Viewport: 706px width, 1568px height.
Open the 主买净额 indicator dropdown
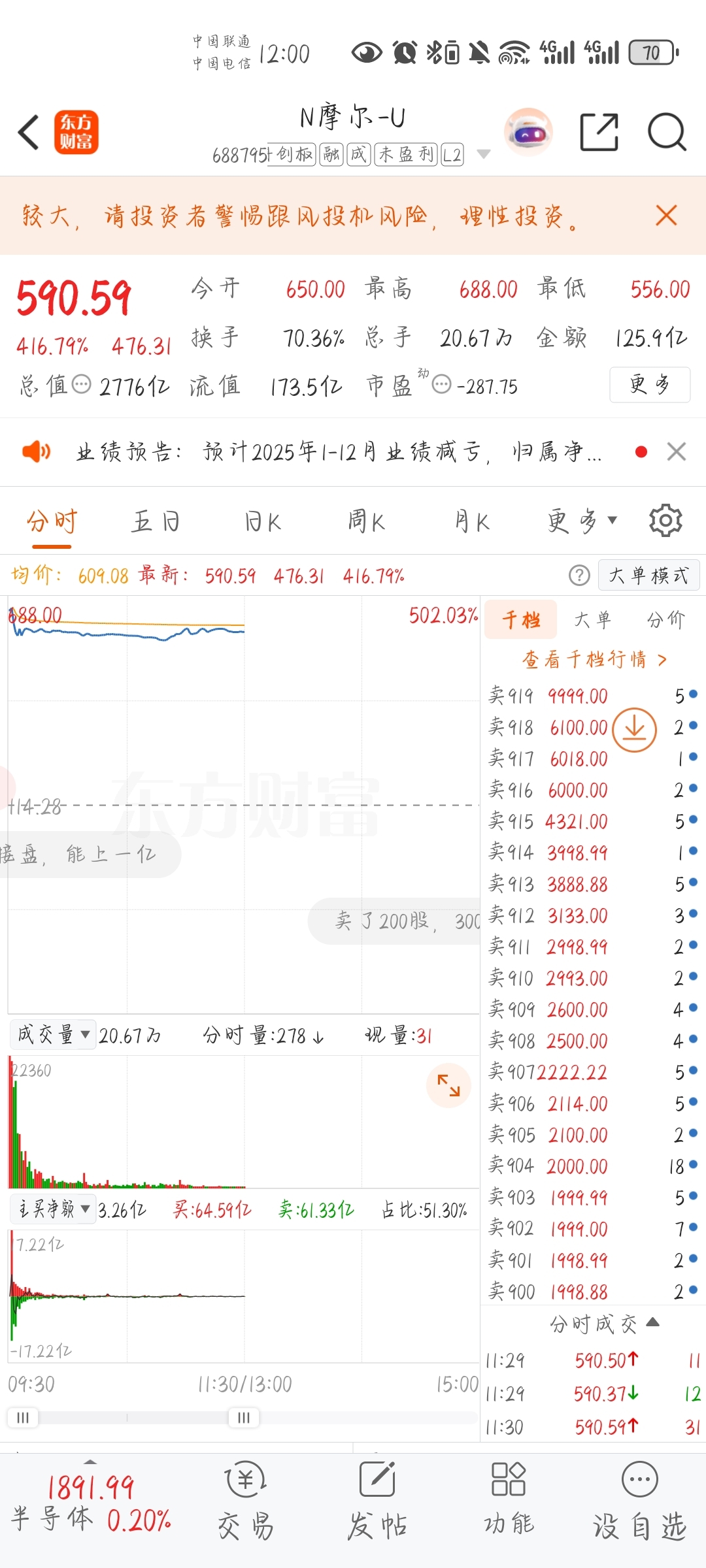[x=54, y=1209]
